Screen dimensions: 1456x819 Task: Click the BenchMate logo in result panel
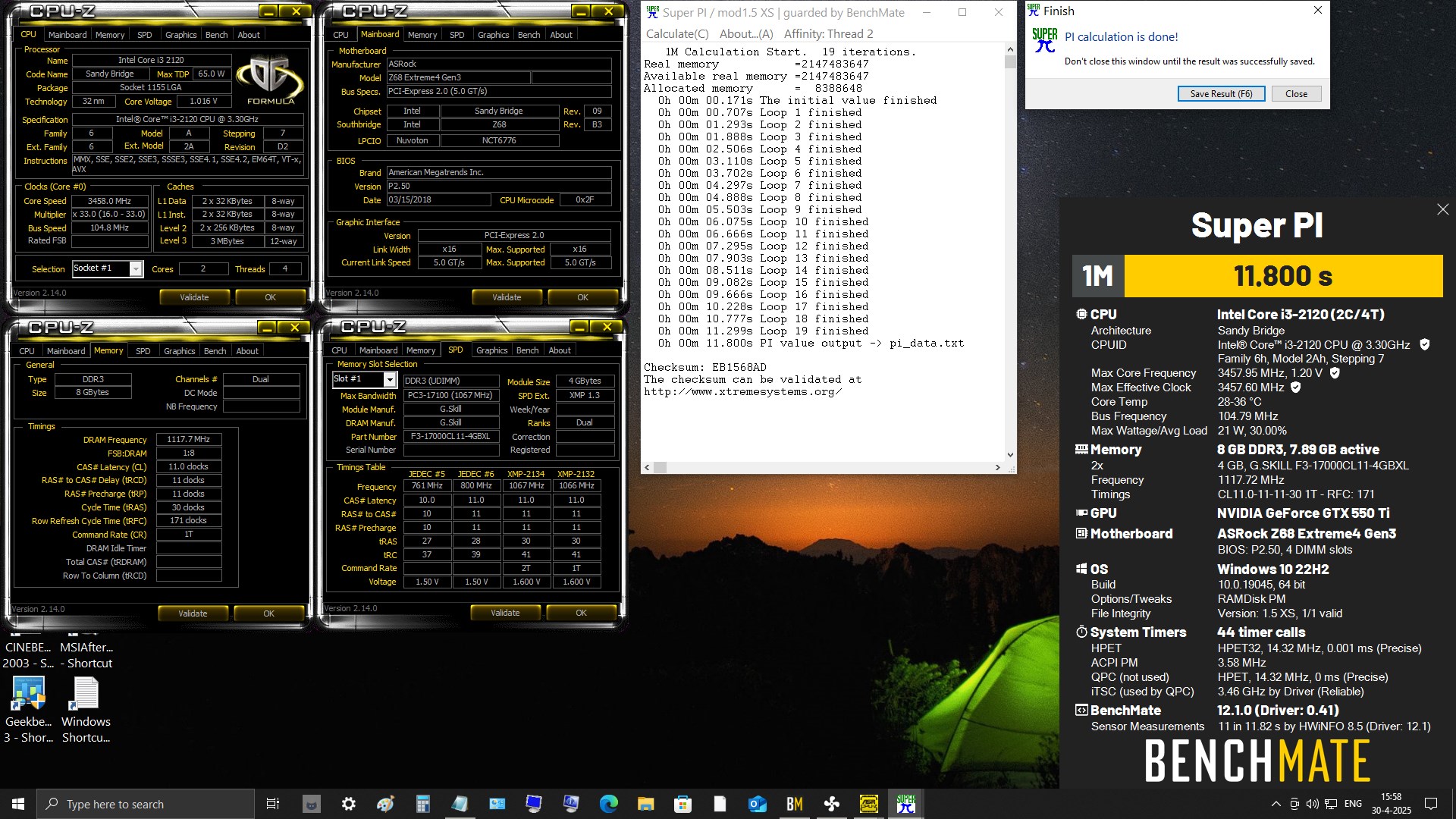pyautogui.click(x=1257, y=761)
